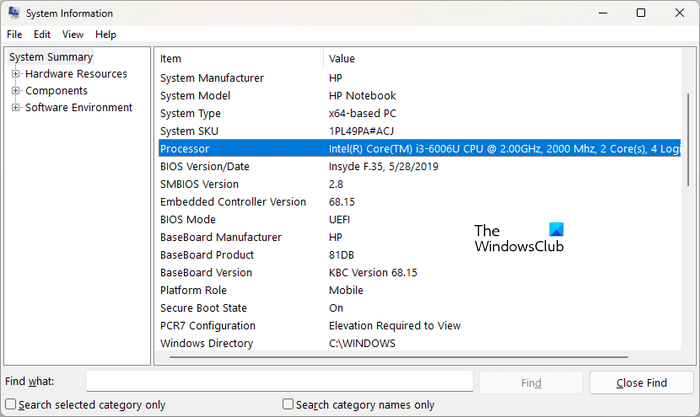Select System Summary in the tree

(50, 57)
